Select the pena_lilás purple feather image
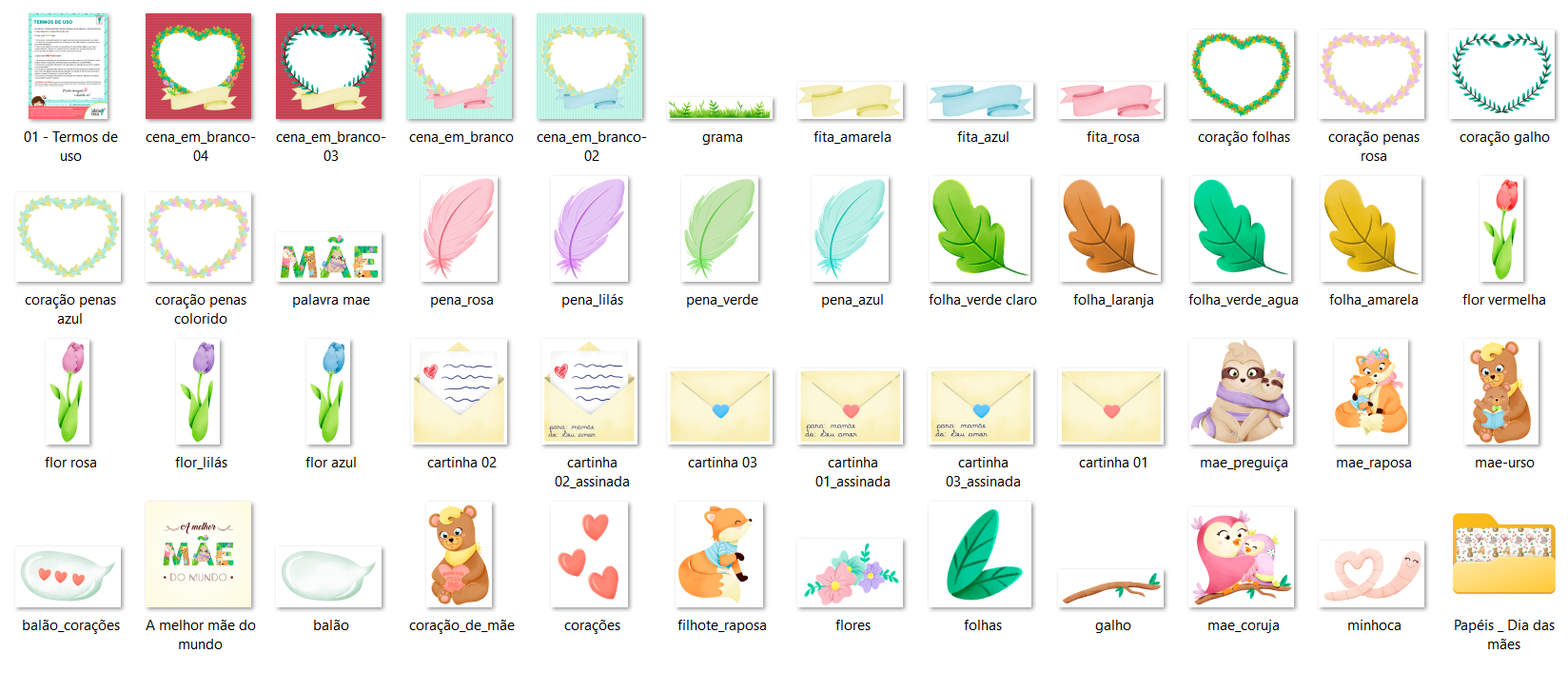 point(591,229)
